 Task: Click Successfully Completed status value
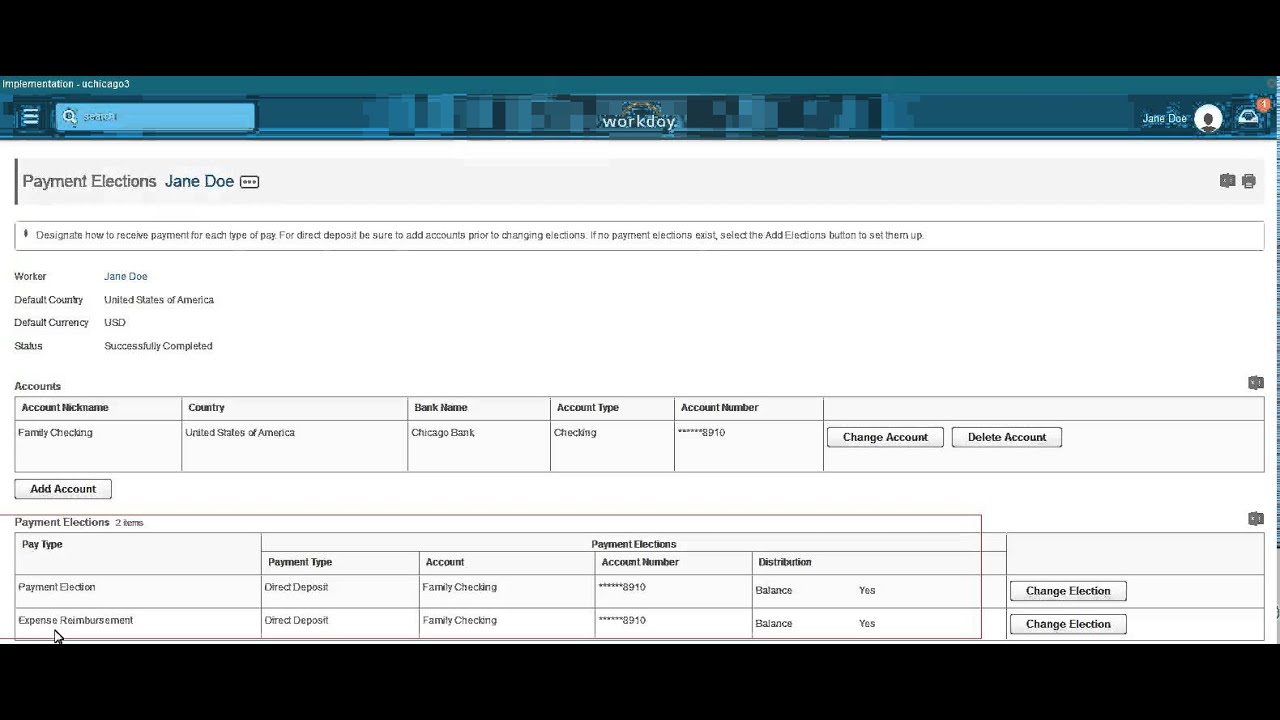point(158,346)
